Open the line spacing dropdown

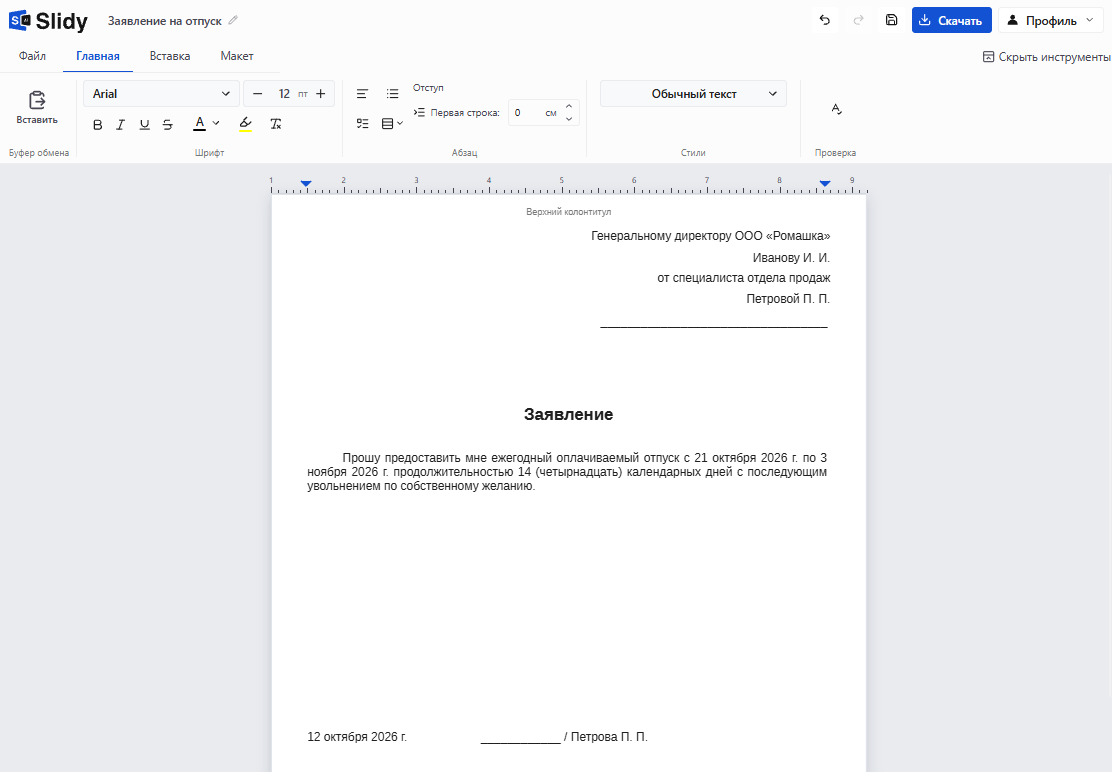(392, 123)
